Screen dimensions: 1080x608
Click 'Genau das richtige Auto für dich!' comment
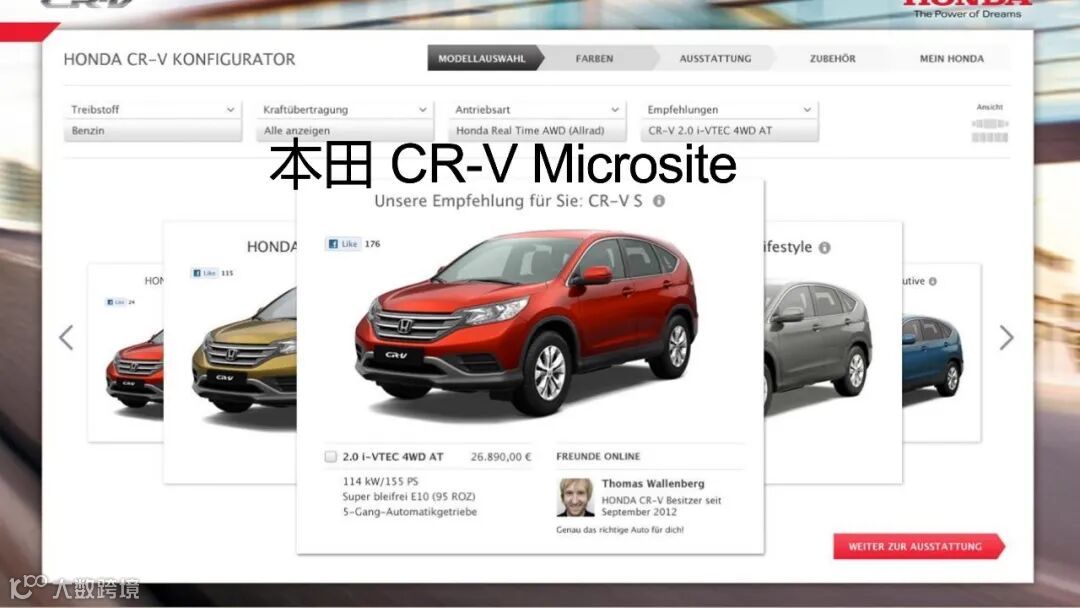pyautogui.click(x=620, y=530)
